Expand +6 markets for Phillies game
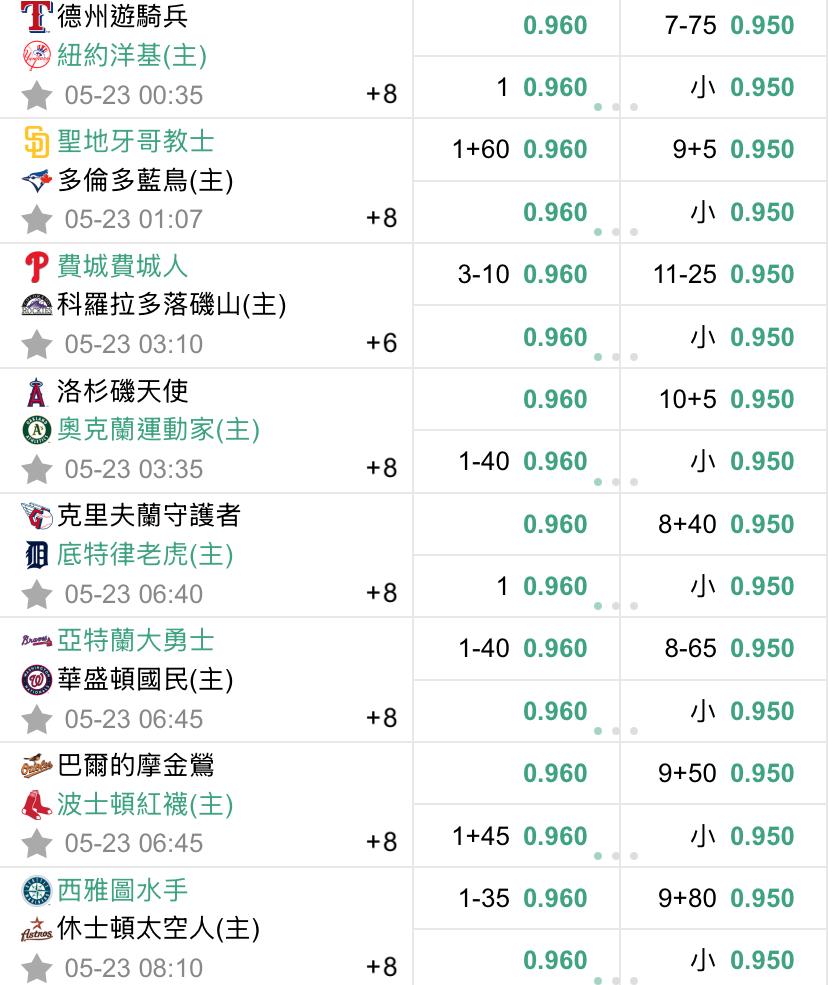Image resolution: width=828 pixels, height=985 pixels. pyautogui.click(x=382, y=343)
